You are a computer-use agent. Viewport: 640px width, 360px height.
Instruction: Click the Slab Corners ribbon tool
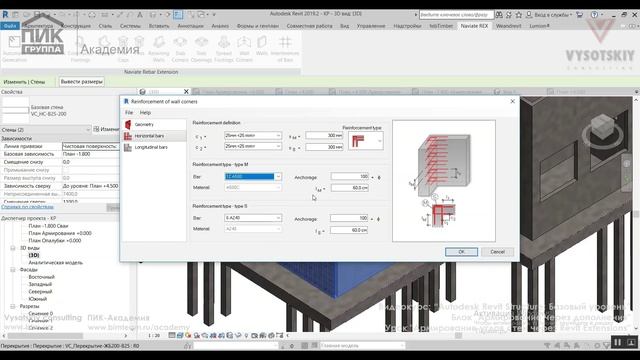click(x=180, y=49)
